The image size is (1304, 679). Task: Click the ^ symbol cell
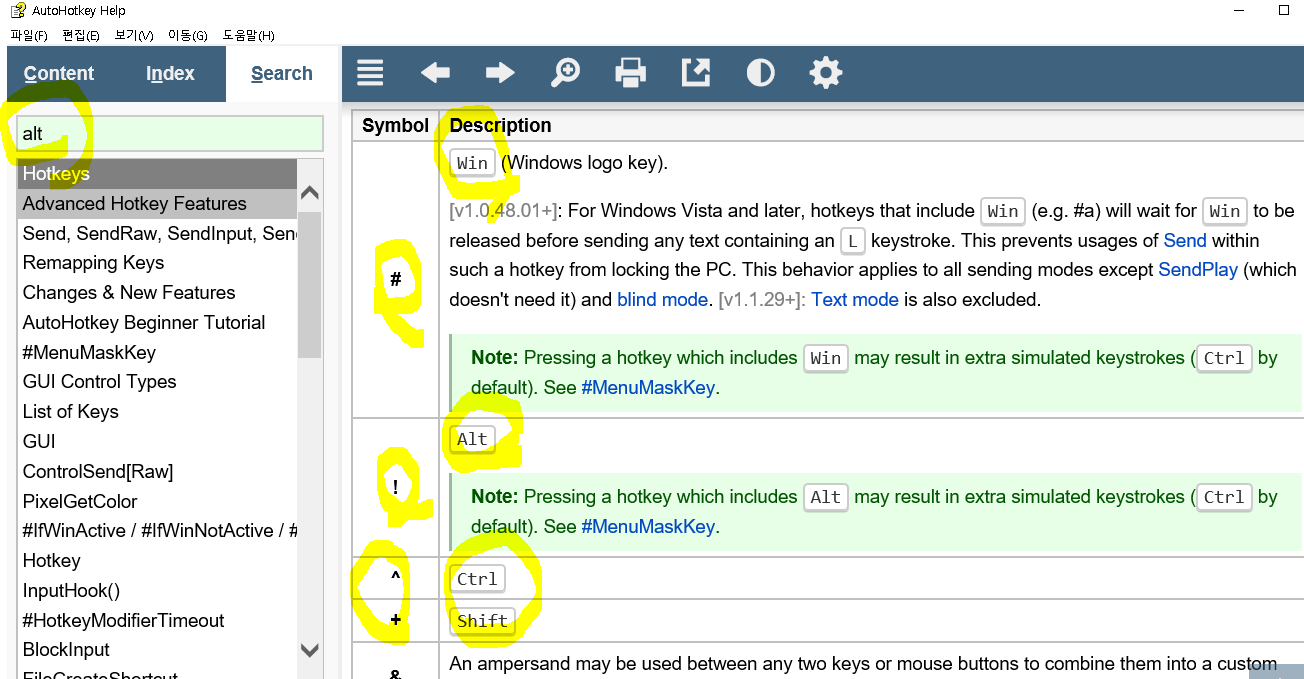click(396, 579)
